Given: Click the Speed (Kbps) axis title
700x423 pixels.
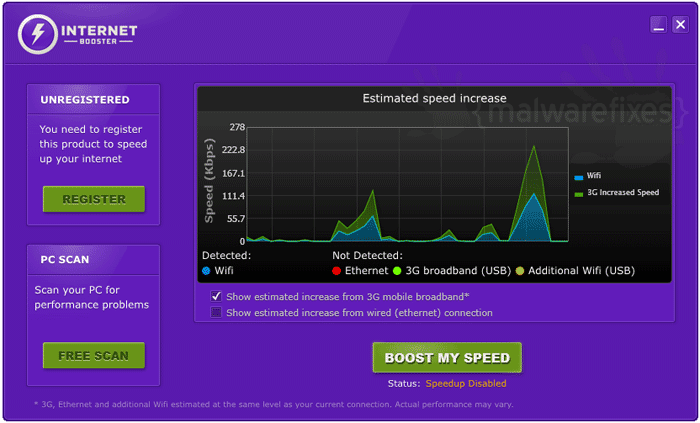Looking at the screenshot, I should [x=209, y=181].
